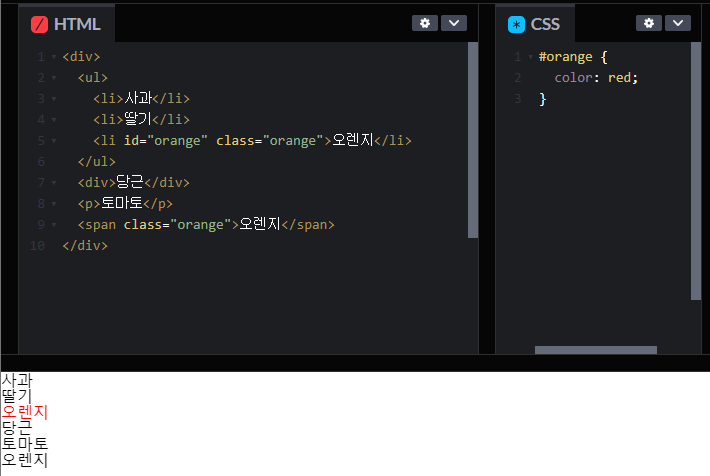Click the span class="orange" code line
Viewport: 710px width, 476px height.
[x=206, y=224]
